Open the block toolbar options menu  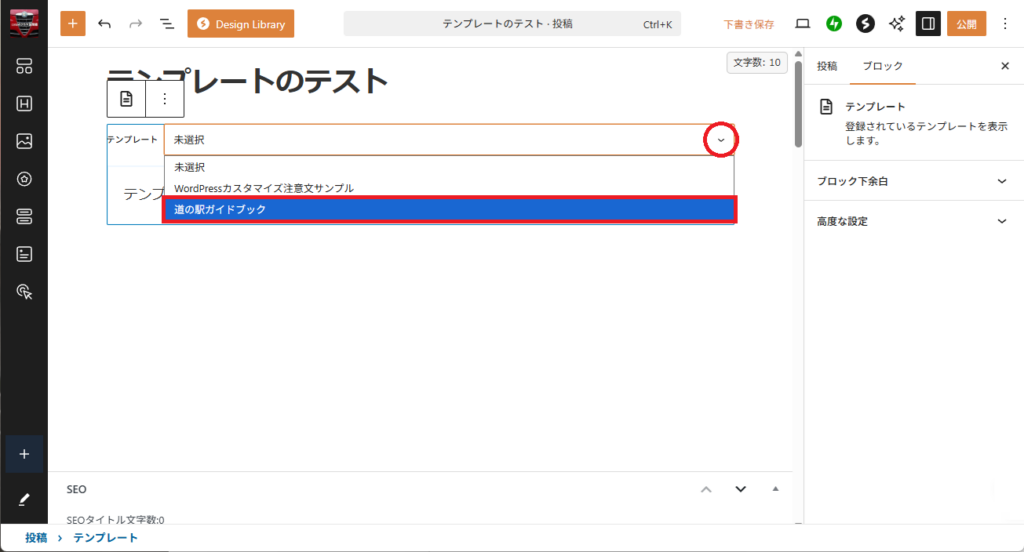tap(165, 99)
